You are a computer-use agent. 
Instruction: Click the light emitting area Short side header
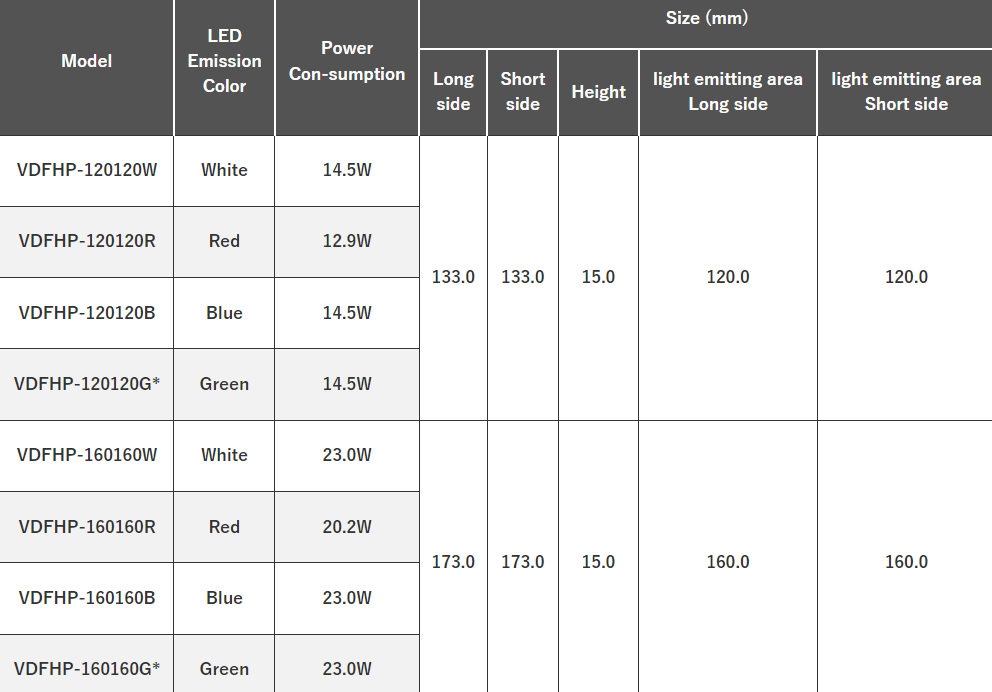click(906, 92)
